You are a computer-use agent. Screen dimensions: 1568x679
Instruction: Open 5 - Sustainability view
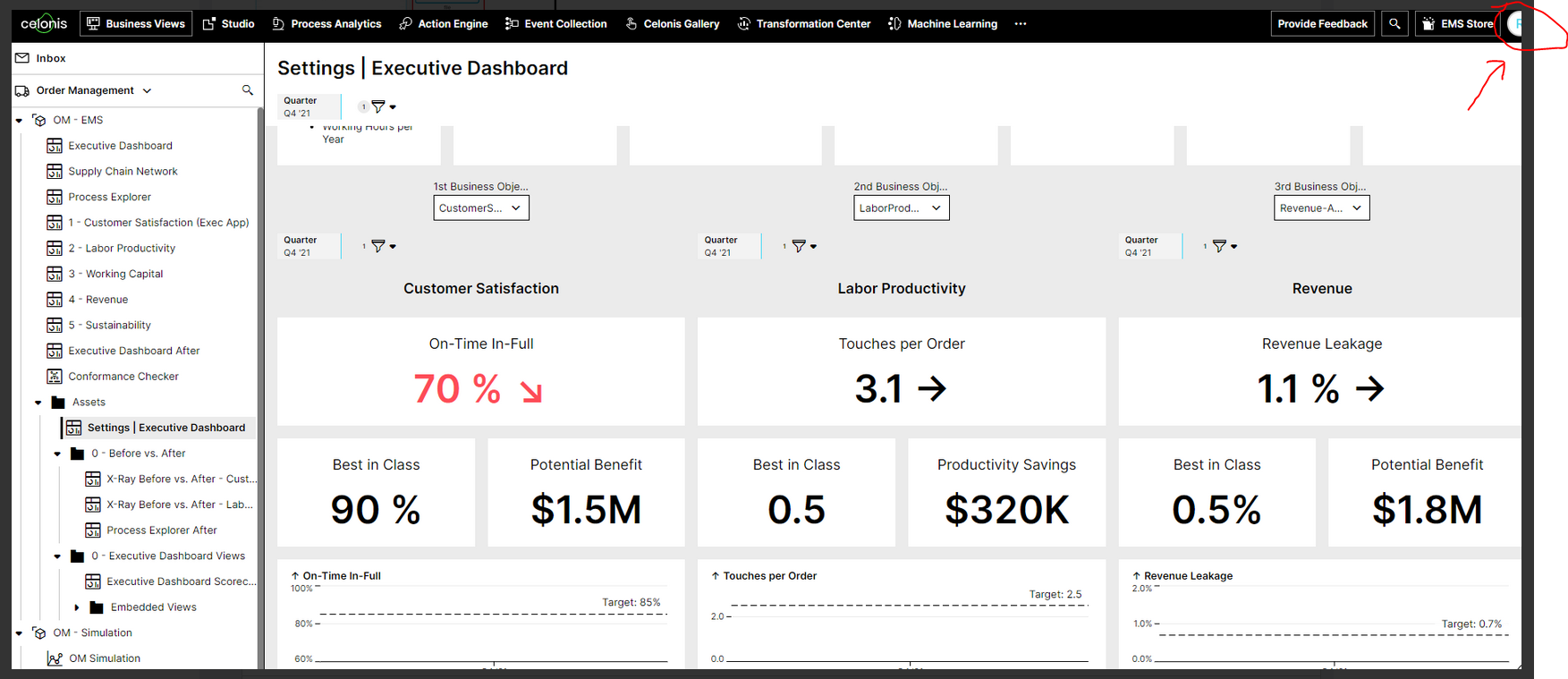click(x=109, y=326)
